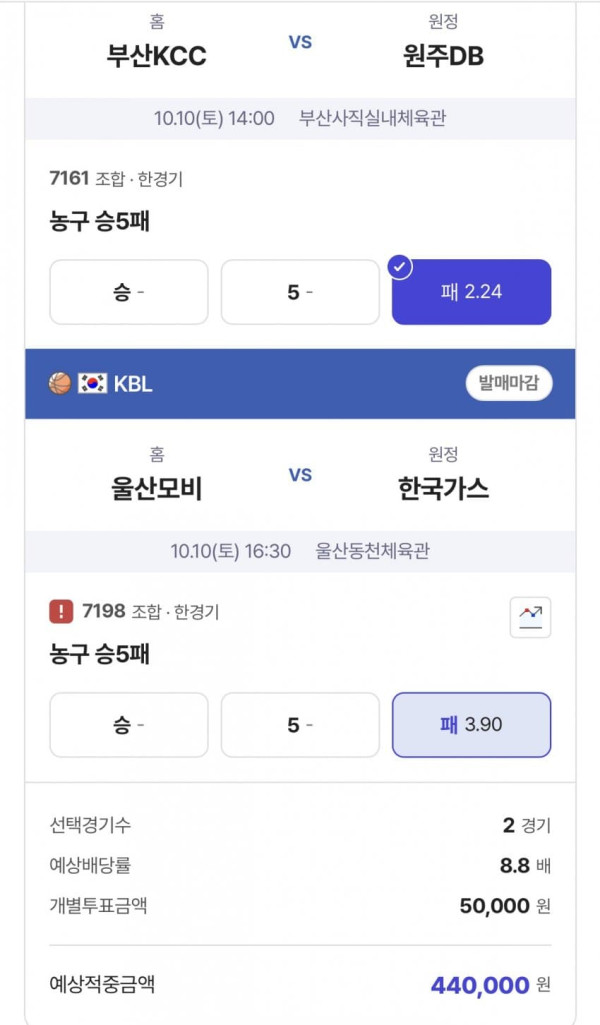Click the 50,000 individual bet amount

pos(495,906)
